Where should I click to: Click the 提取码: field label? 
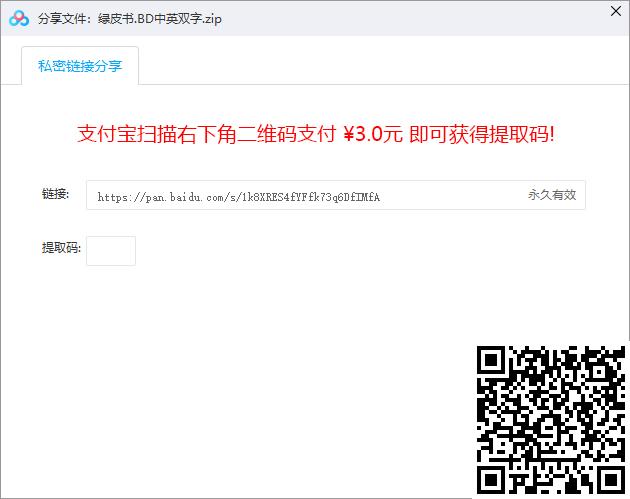point(61,247)
